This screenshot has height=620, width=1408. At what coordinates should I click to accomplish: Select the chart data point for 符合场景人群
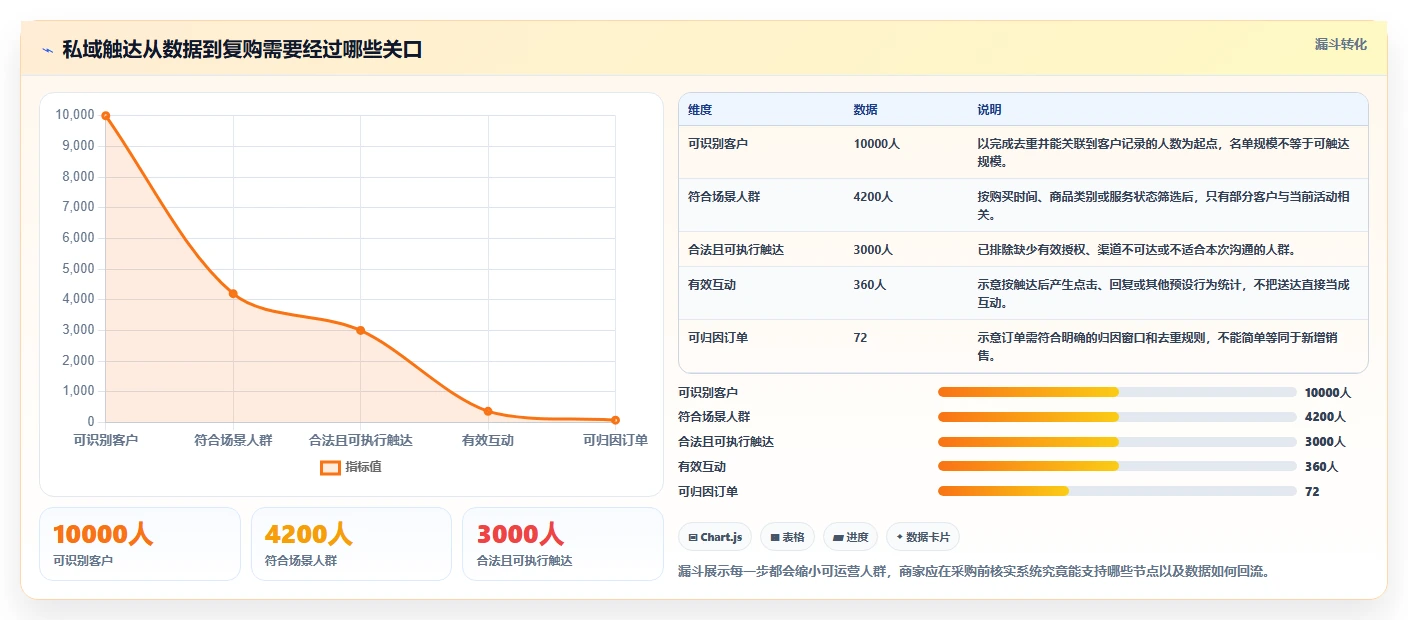233,294
